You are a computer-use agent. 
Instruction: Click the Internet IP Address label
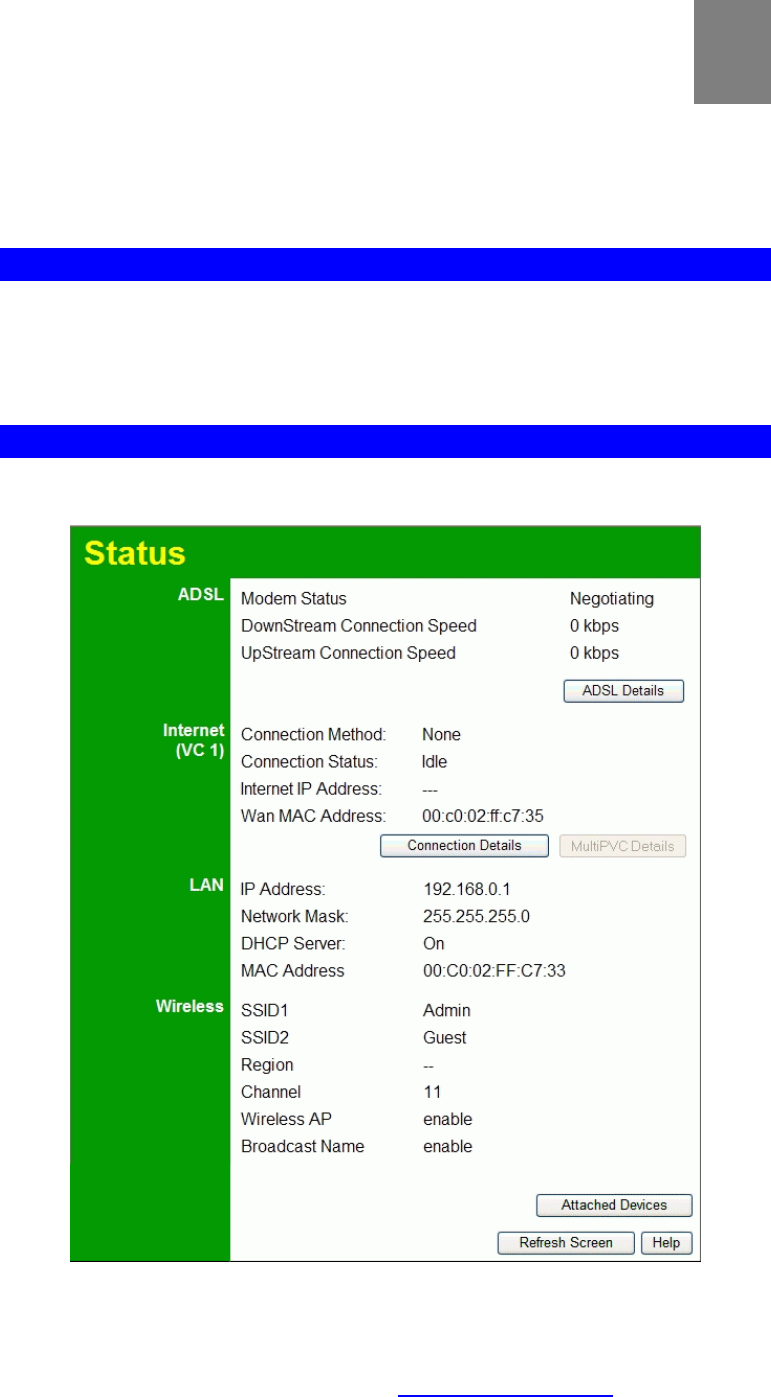312,788
